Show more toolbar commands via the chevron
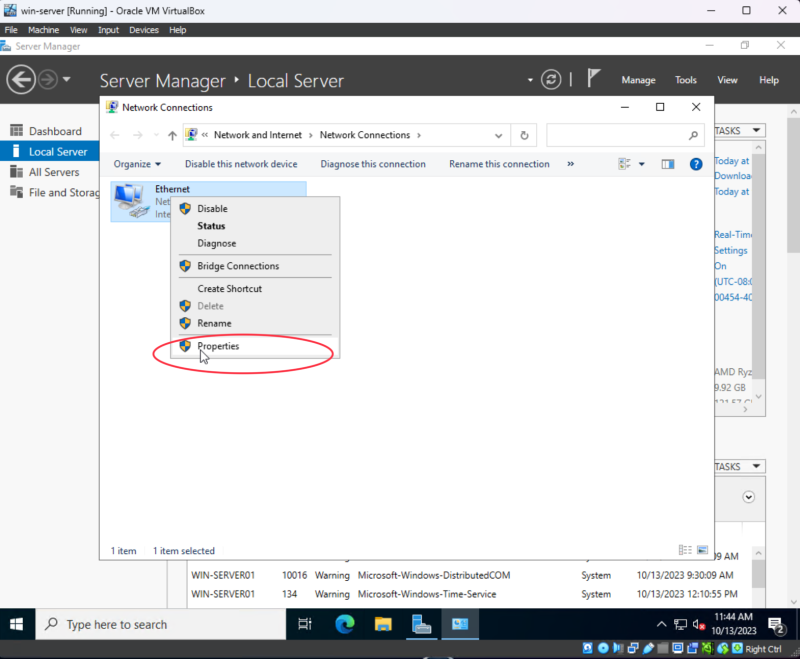The width and height of the screenshot is (800, 659). point(571,164)
